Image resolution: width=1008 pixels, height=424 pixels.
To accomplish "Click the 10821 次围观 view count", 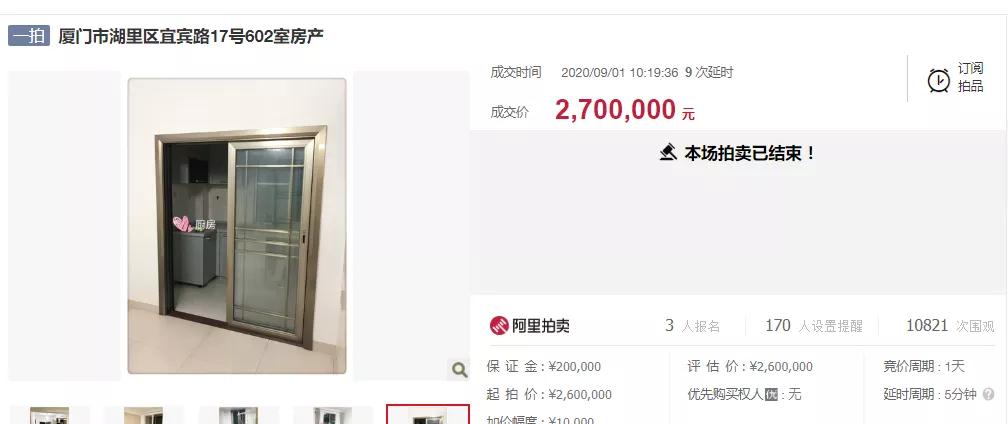I will coord(950,326).
